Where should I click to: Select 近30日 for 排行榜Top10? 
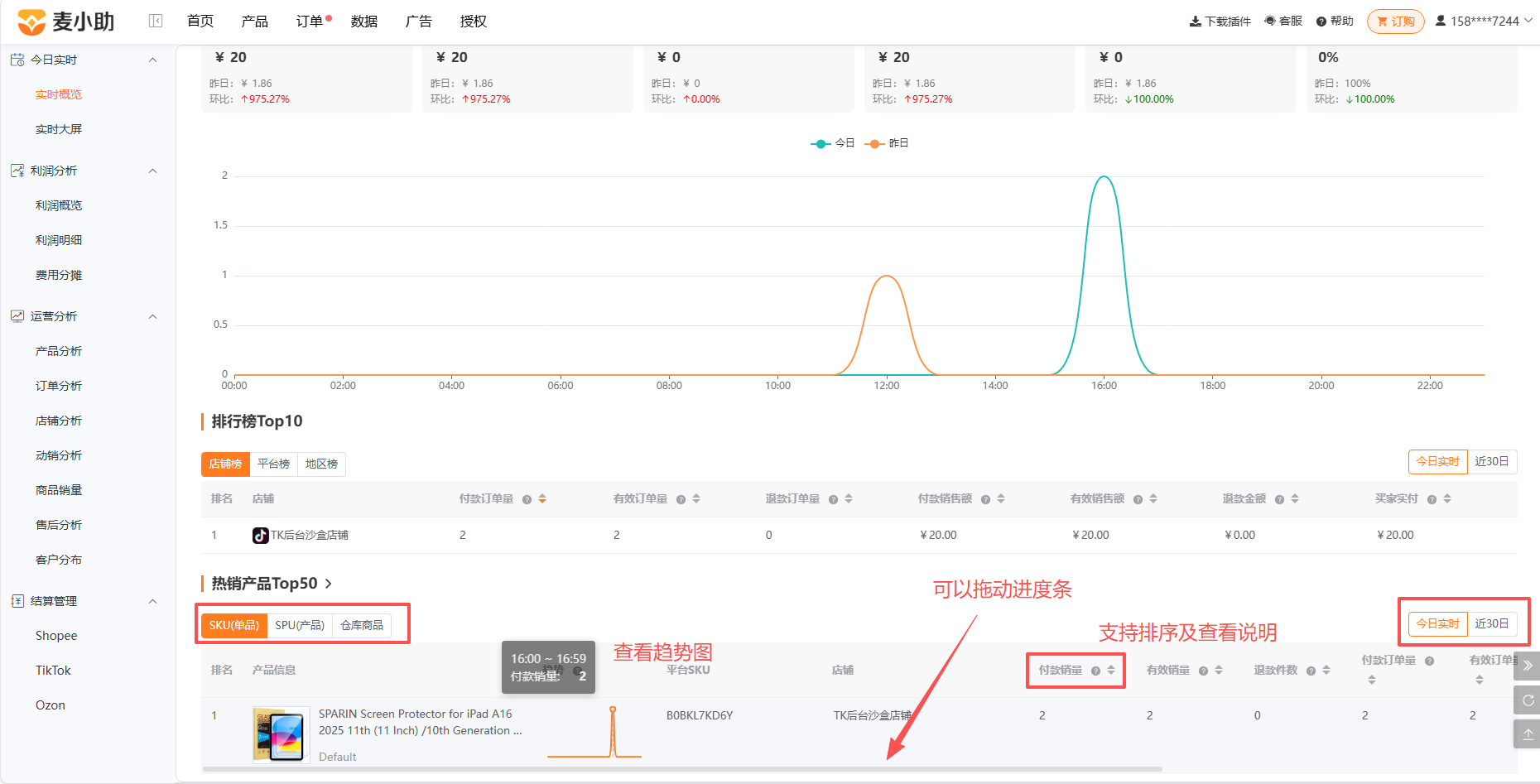pyautogui.click(x=1492, y=461)
